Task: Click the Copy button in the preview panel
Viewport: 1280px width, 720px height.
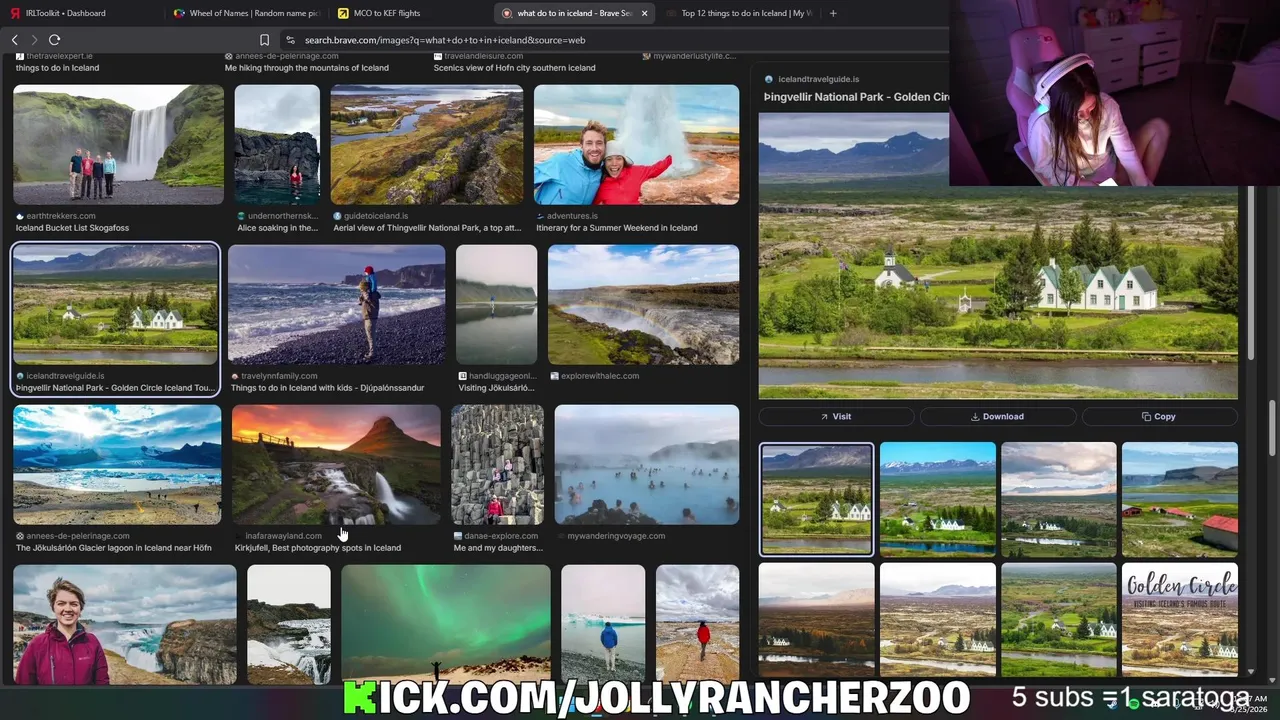Action: [x=1159, y=416]
